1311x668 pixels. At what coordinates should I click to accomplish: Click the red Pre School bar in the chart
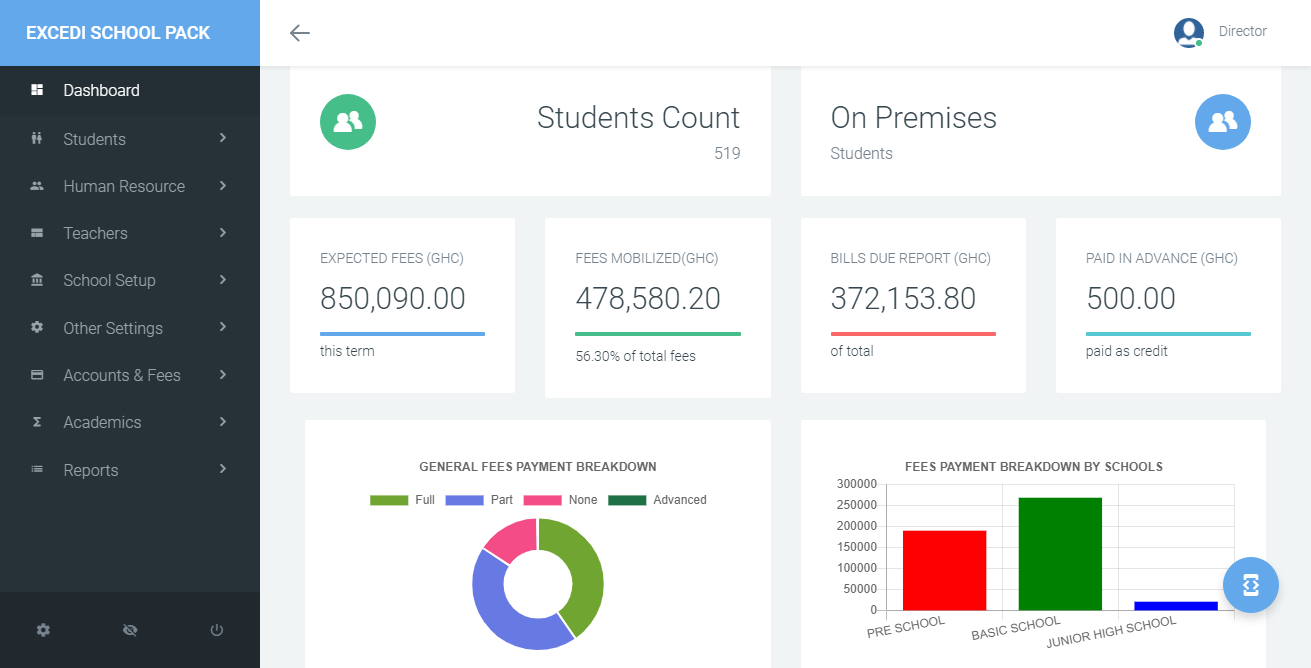944,570
